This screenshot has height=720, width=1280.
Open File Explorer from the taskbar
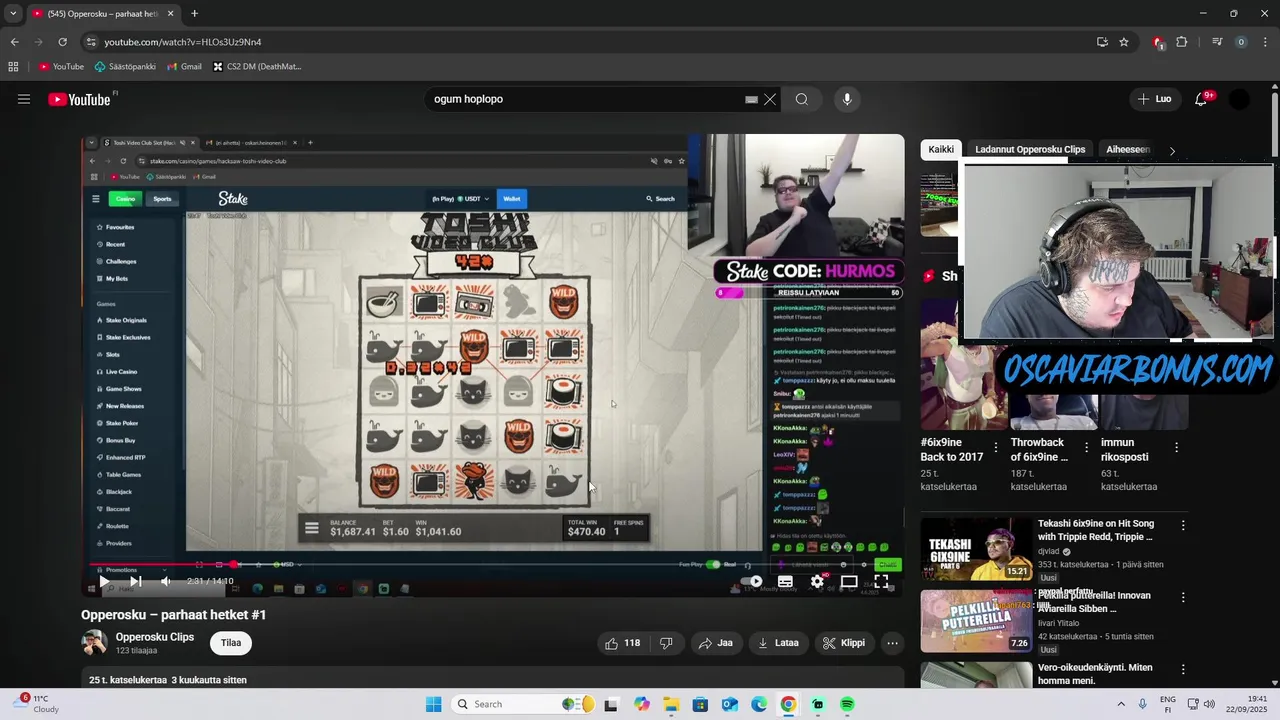(671, 704)
